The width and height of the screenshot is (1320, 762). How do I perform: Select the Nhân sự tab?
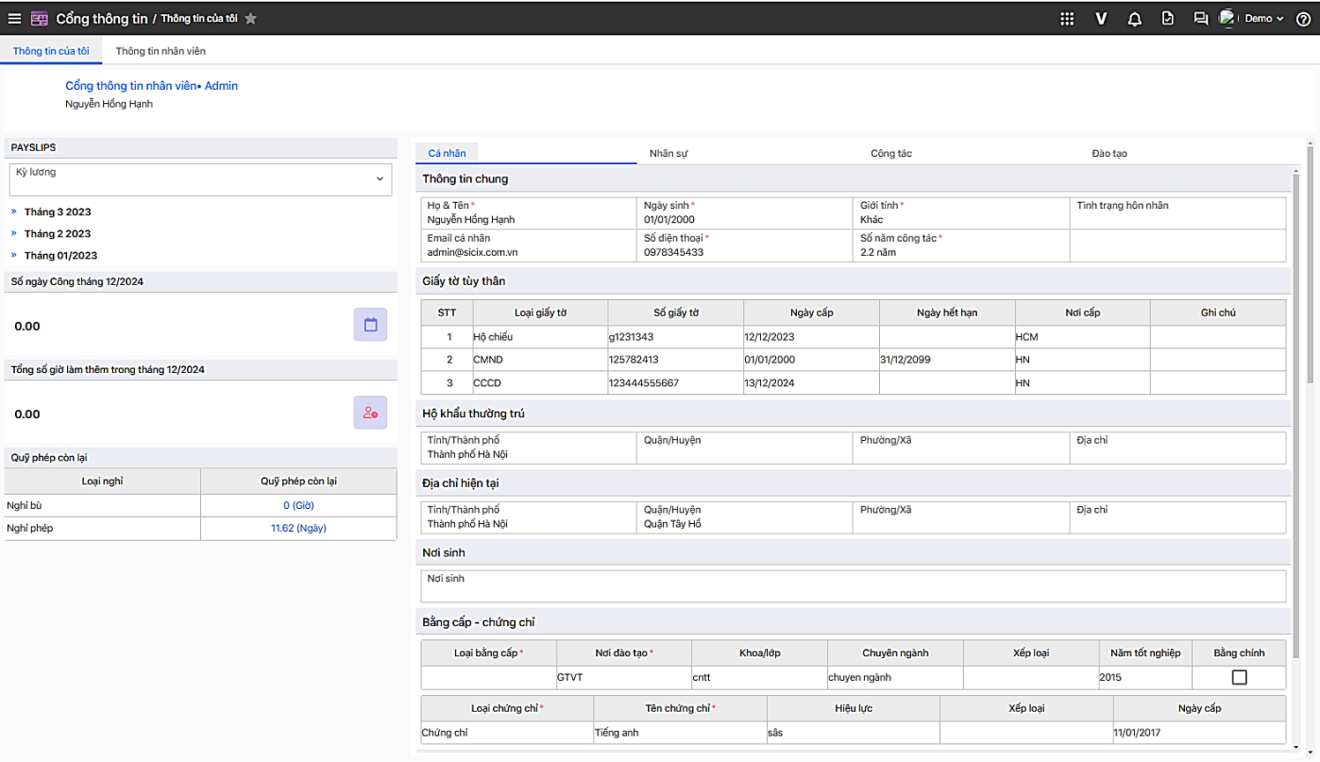click(668, 154)
